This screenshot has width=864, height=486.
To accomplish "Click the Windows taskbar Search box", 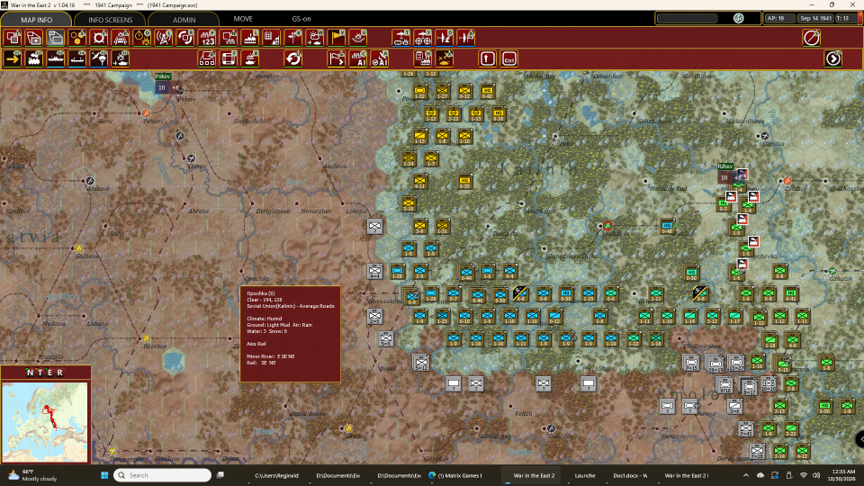I will pos(163,475).
